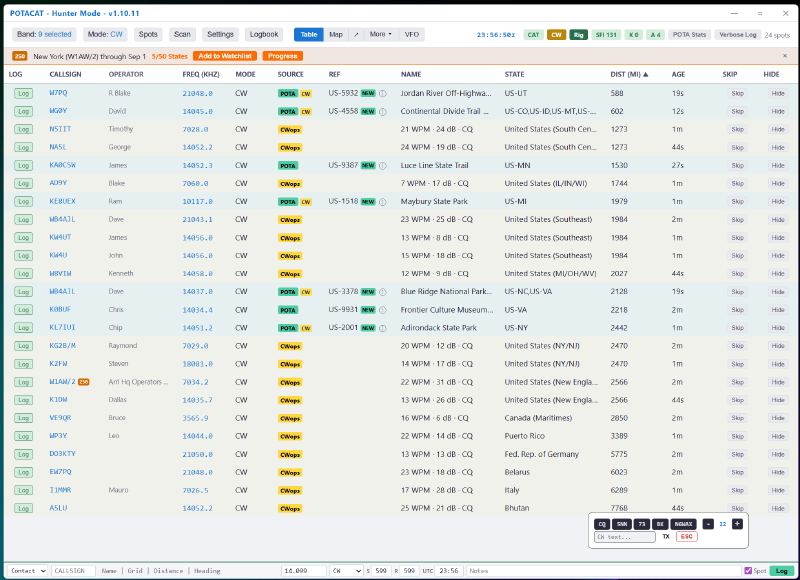Click callsign link KL7IUI
The height and width of the screenshot is (580, 800).
pos(62,327)
